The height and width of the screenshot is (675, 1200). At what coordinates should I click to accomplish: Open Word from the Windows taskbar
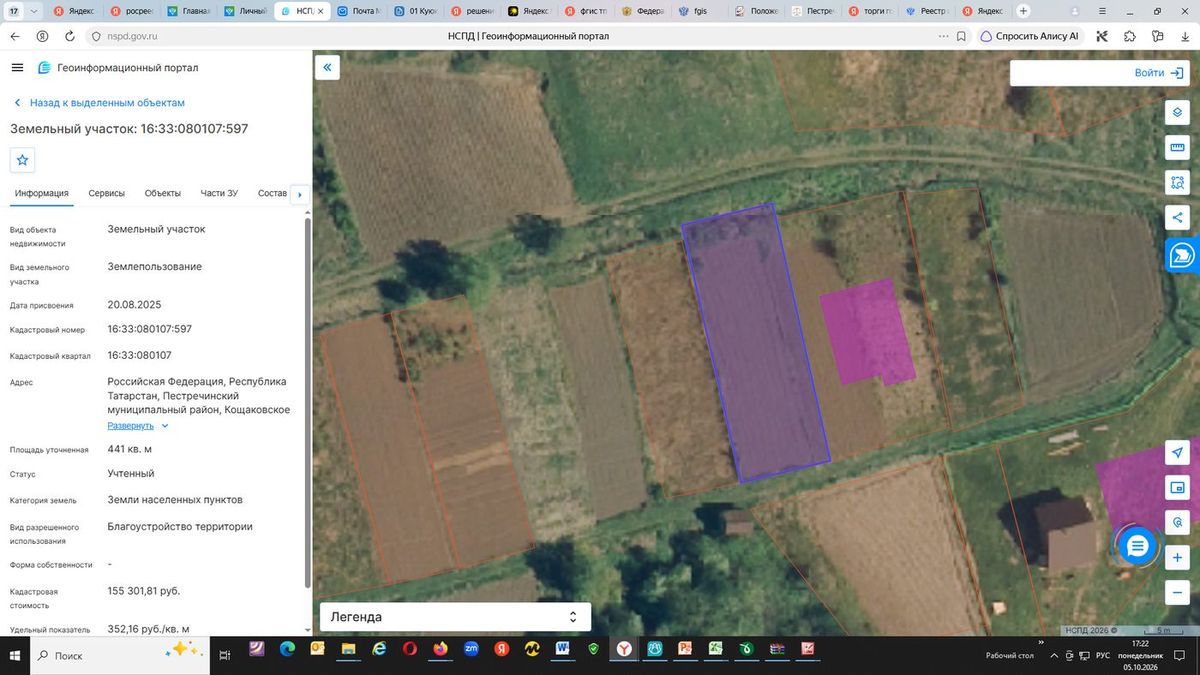(563, 649)
